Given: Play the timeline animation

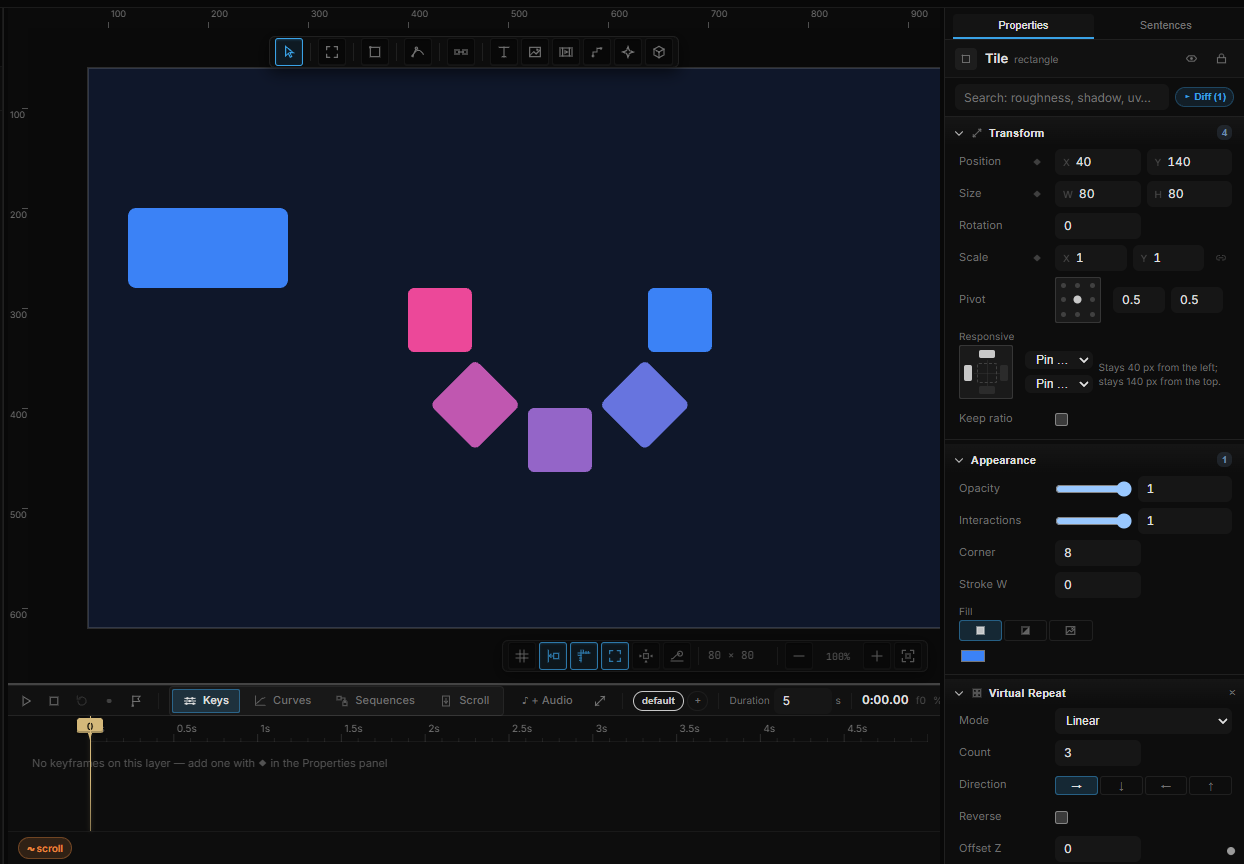Looking at the screenshot, I should 27,701.
